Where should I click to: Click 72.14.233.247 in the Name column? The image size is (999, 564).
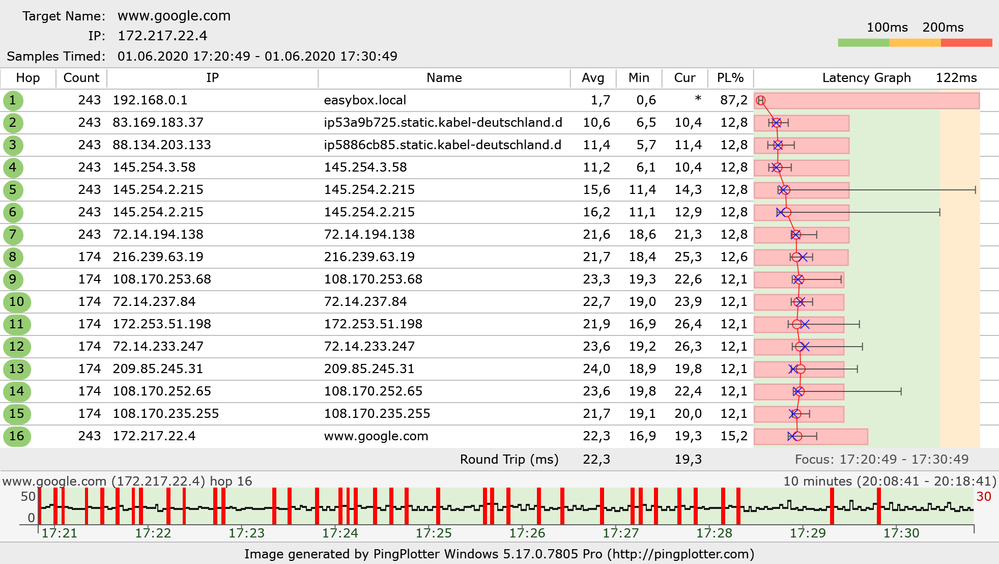point(369,346)
